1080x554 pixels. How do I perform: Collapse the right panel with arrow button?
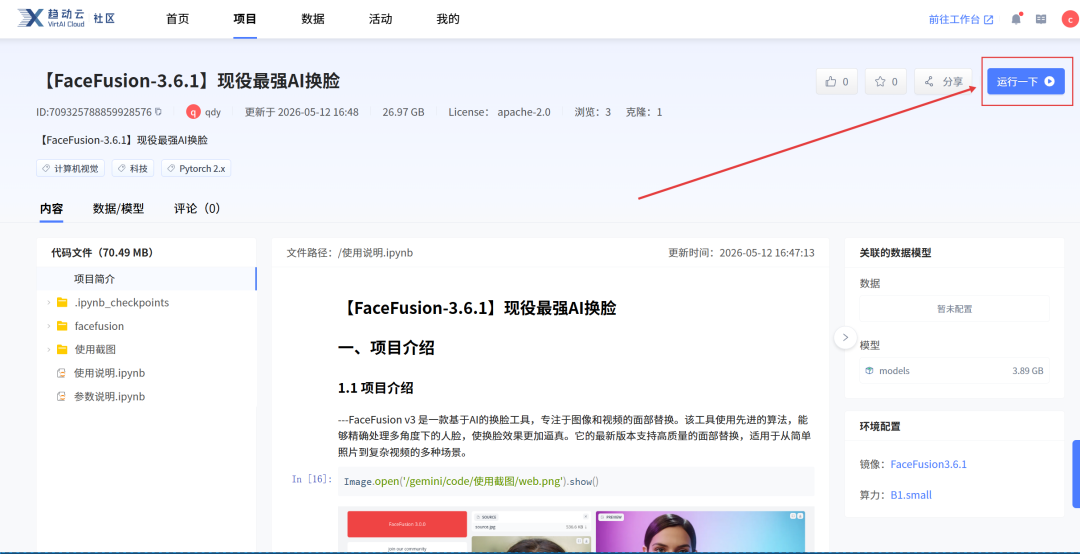click(x=845, y=338)
